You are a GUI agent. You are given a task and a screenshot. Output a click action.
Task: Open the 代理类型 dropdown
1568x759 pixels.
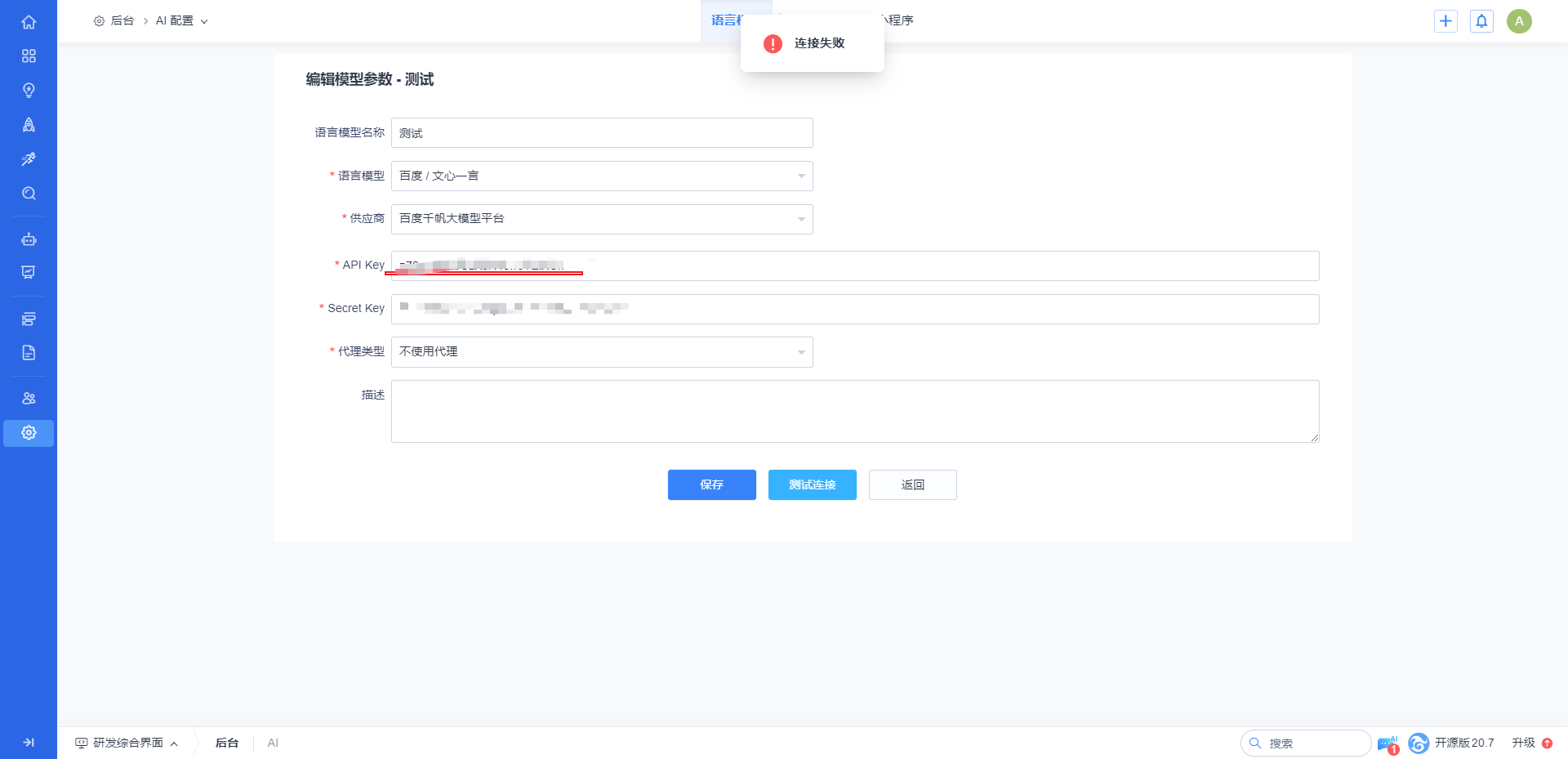(602, 352)
